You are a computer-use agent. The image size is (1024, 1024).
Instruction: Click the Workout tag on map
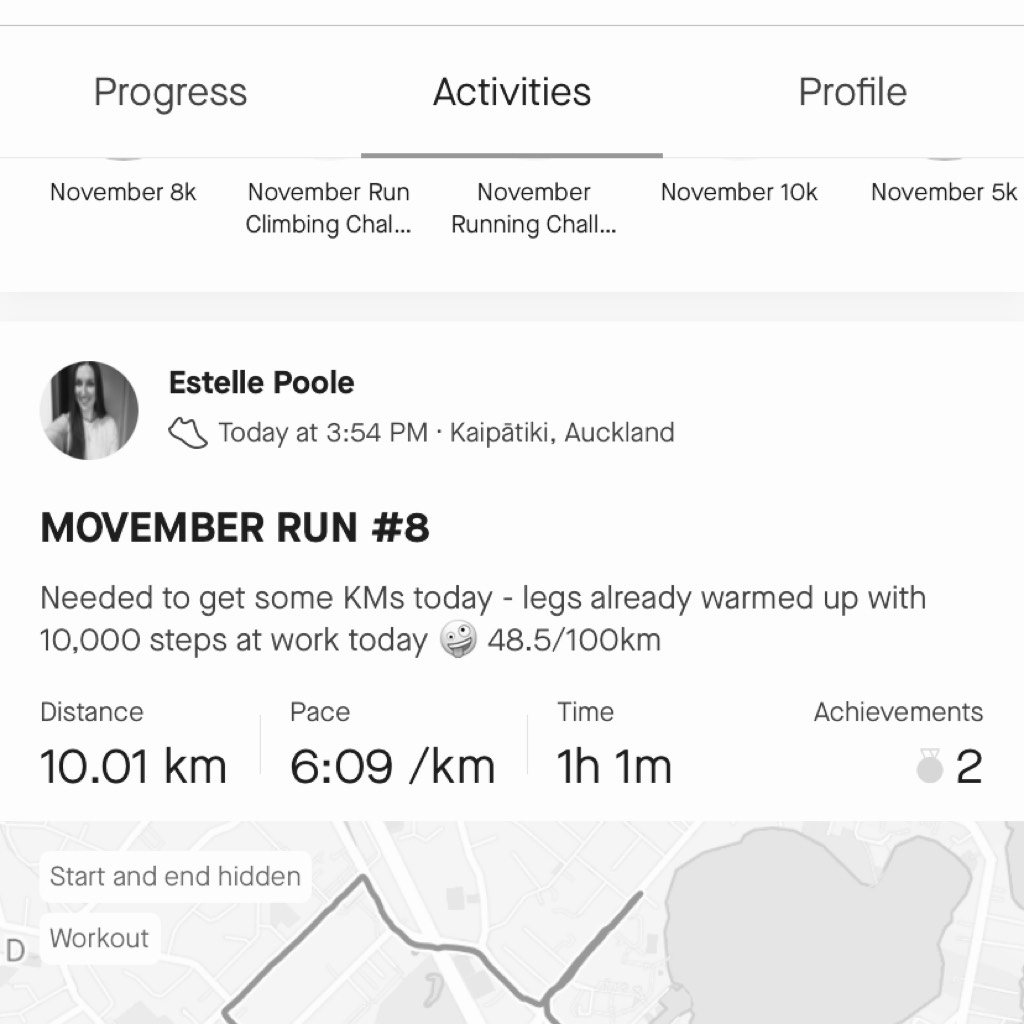tap(99, 938)
